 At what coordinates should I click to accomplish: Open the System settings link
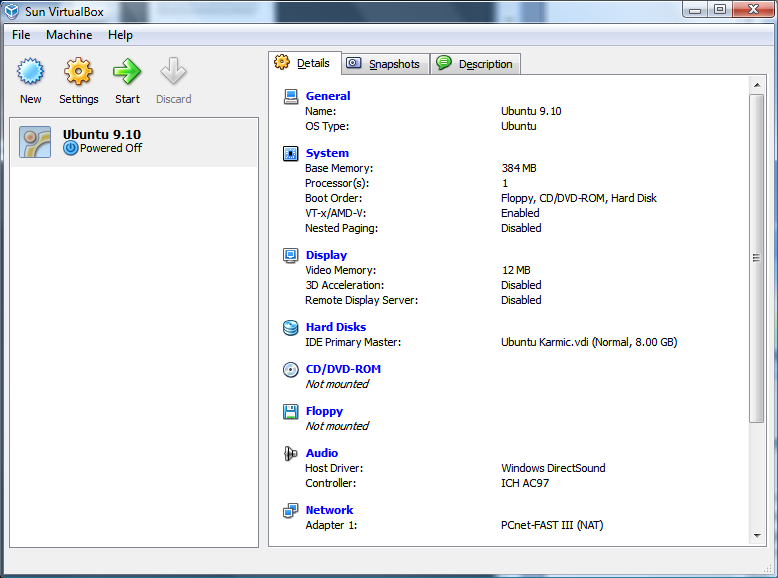click(x=327, y=153)
